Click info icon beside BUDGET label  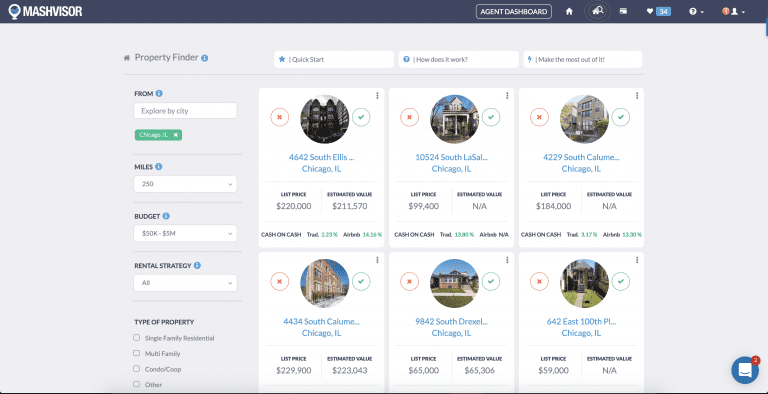coord(166,216)
